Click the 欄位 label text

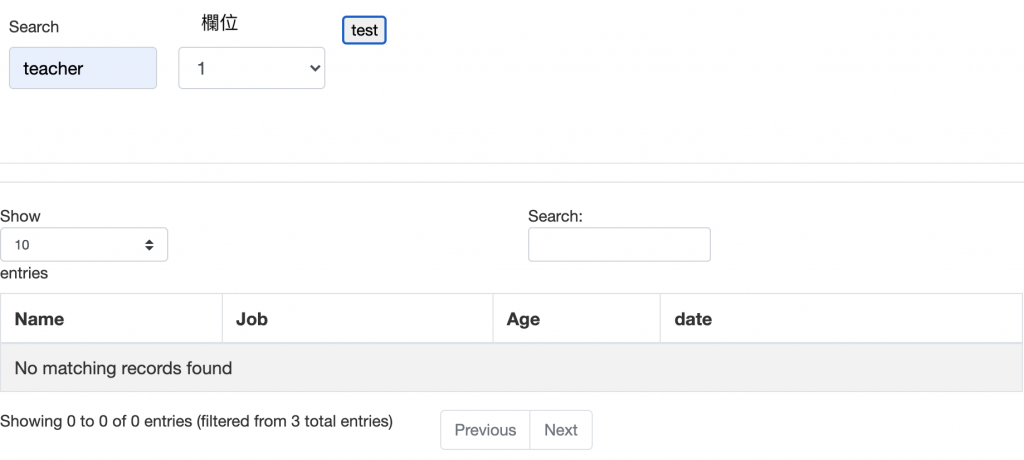point(220,23)
